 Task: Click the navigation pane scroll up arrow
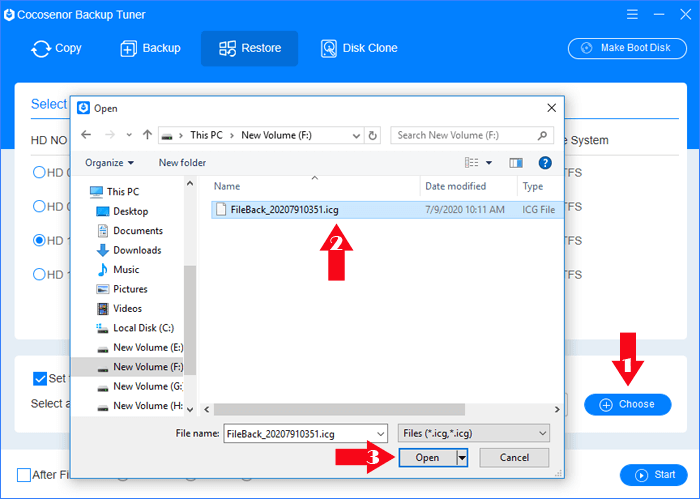click(x=190, y=183)
